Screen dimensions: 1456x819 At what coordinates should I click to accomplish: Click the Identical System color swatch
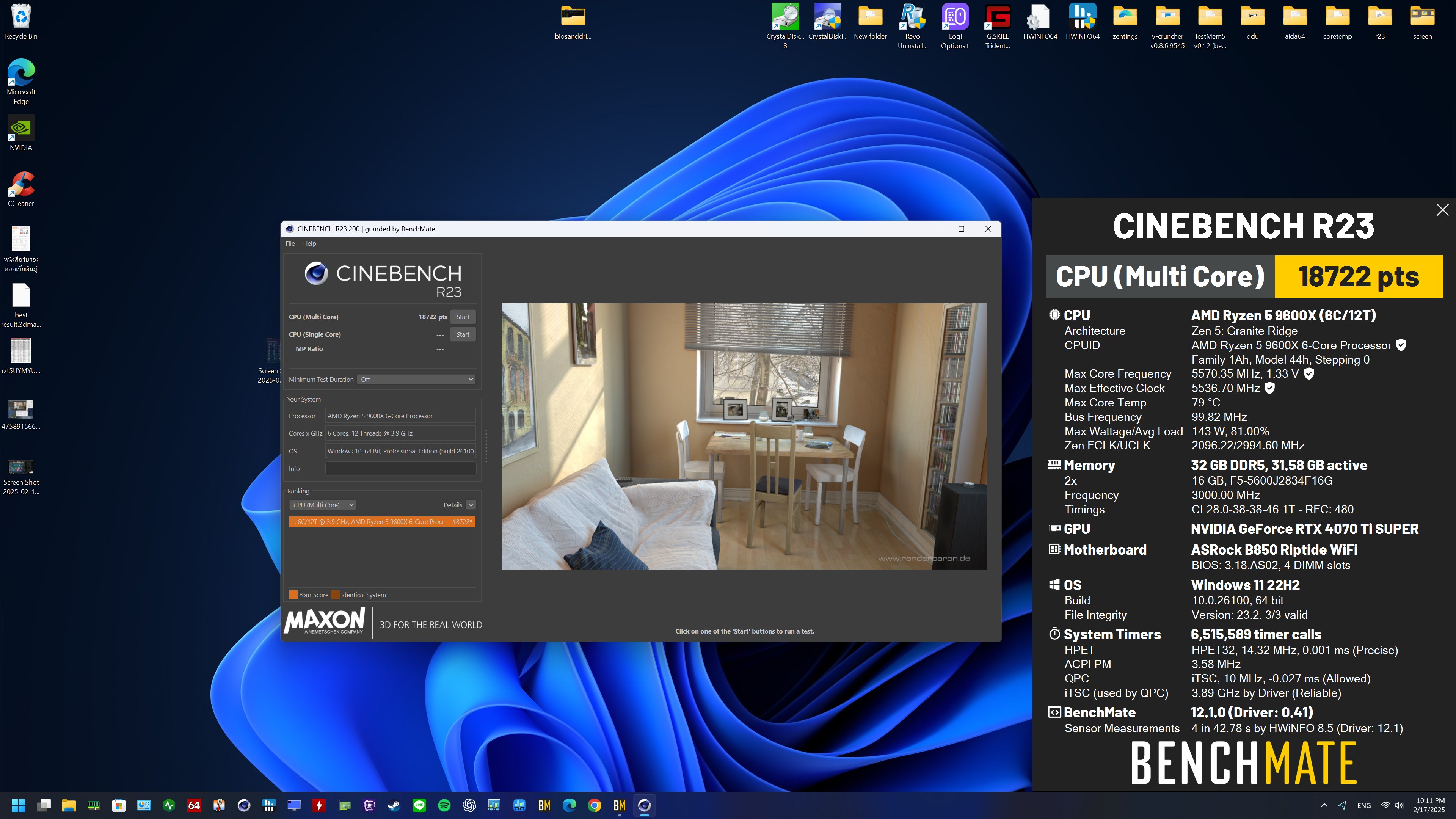335,595
